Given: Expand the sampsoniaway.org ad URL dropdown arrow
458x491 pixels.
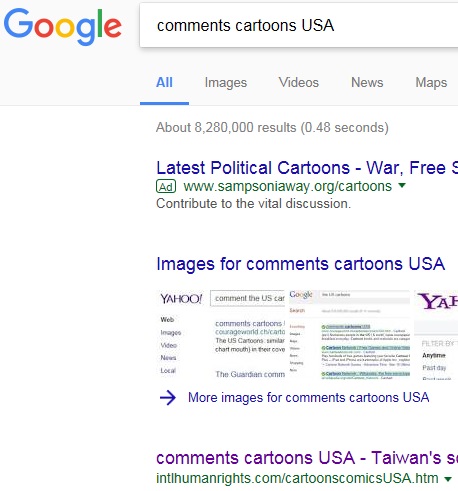Looking at the screenshot, I should pyautogui.click(x=402, y=185).
